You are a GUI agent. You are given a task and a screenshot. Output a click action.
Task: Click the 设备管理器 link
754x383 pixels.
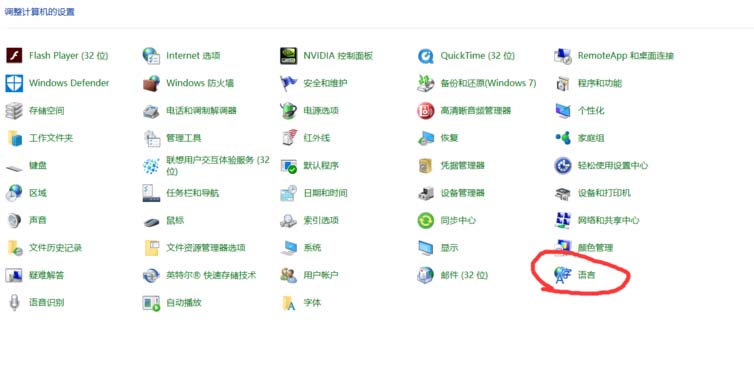tap(463, 193)
